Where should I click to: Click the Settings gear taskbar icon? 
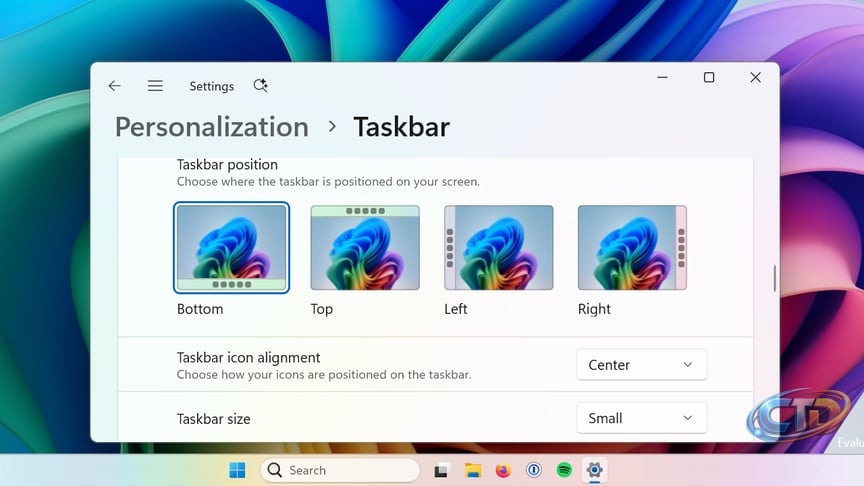coord(594,470)
